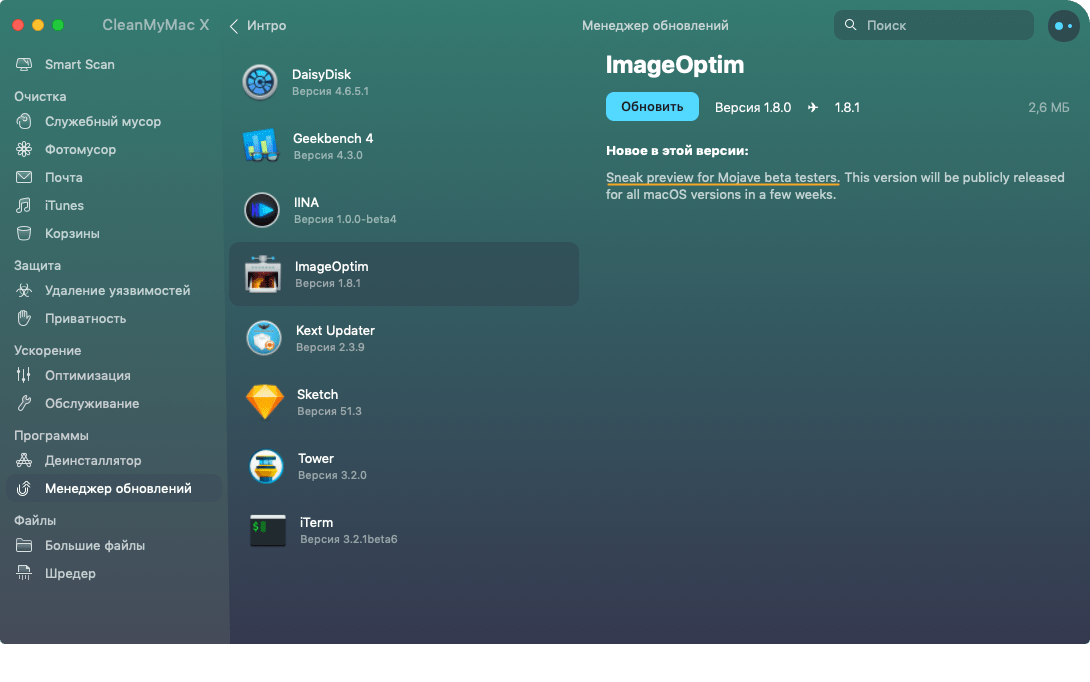Screen dimensions: 1090x682
Task: Choose IINA Версия 1.0.0-beta4 row
Action: 404,209
